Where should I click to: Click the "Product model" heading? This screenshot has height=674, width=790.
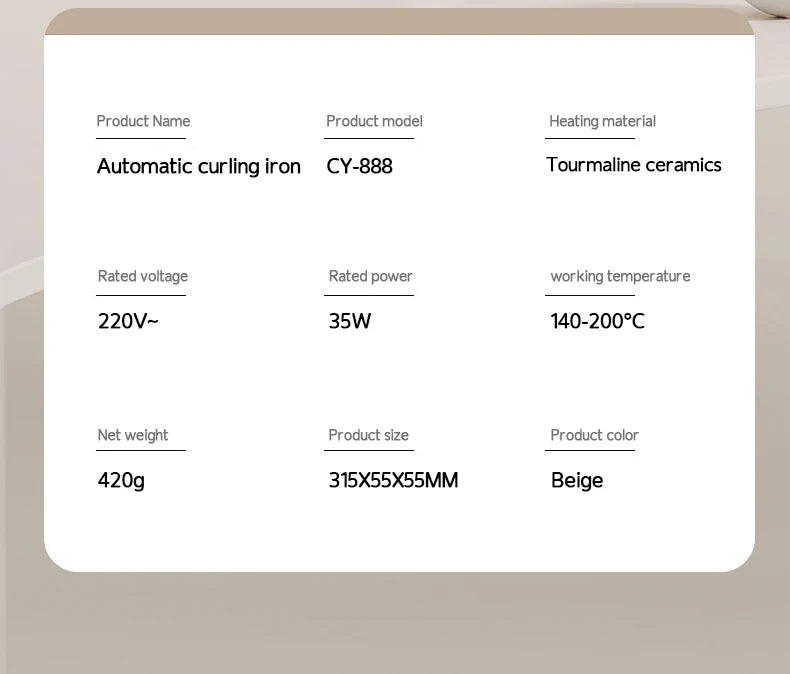pyautogui.click(x=374, y=121)
